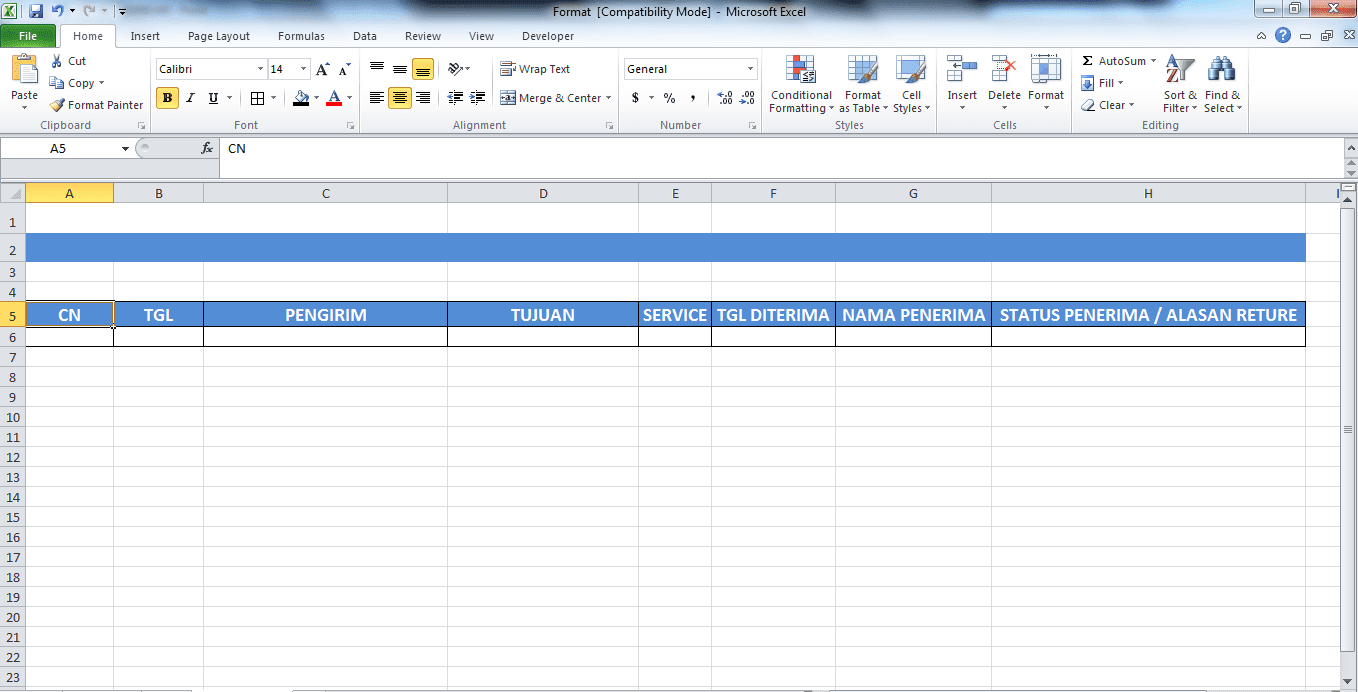
Task: Click the Insert button in Cells group
Action: (x=961, y=85)
